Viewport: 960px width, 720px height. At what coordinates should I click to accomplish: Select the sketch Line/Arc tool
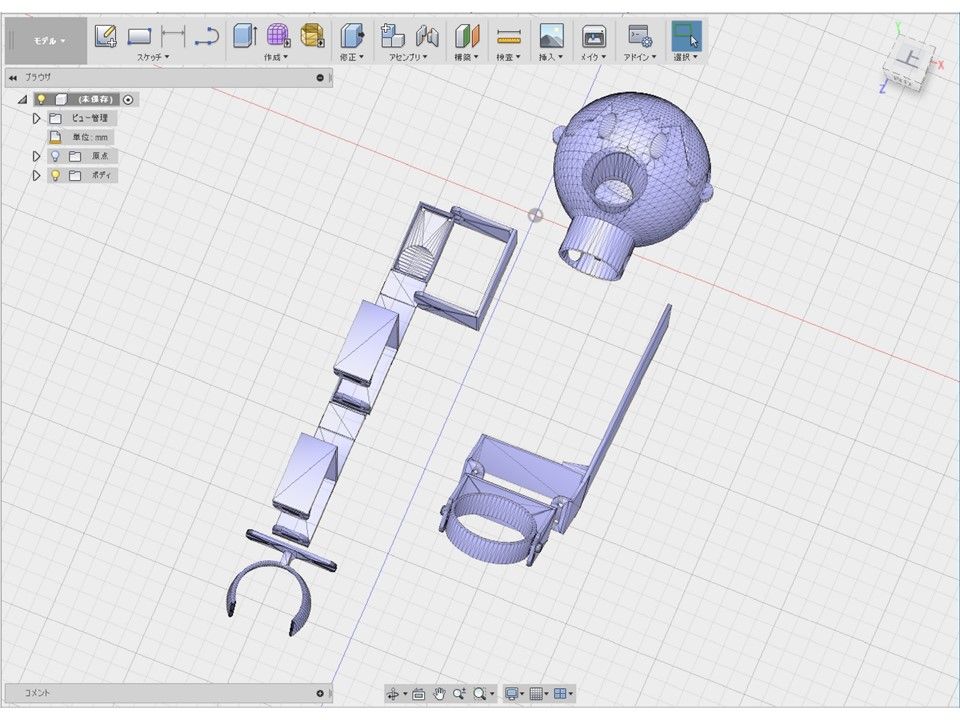point(207,36)
